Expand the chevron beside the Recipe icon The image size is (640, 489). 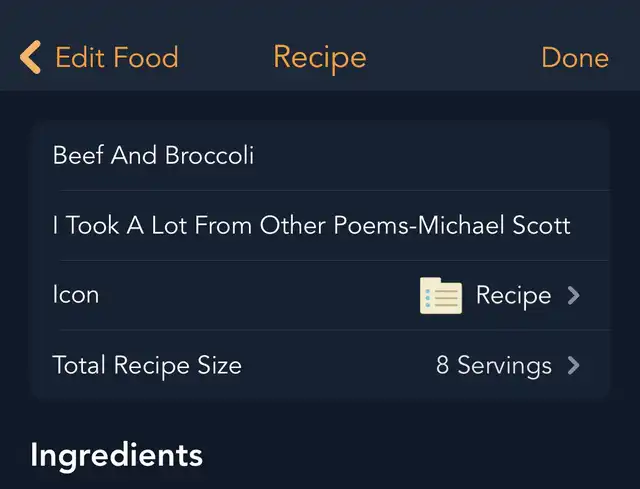click(x=574, y=296)
